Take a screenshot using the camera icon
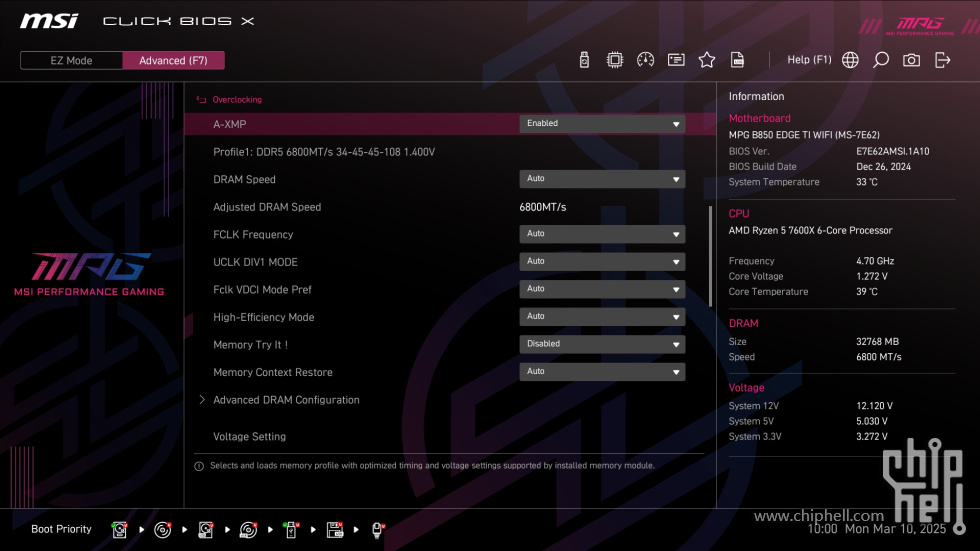Image resolution: width=980 pixels, height=551 pixels. pyautogui.click(x=911, y=60)
